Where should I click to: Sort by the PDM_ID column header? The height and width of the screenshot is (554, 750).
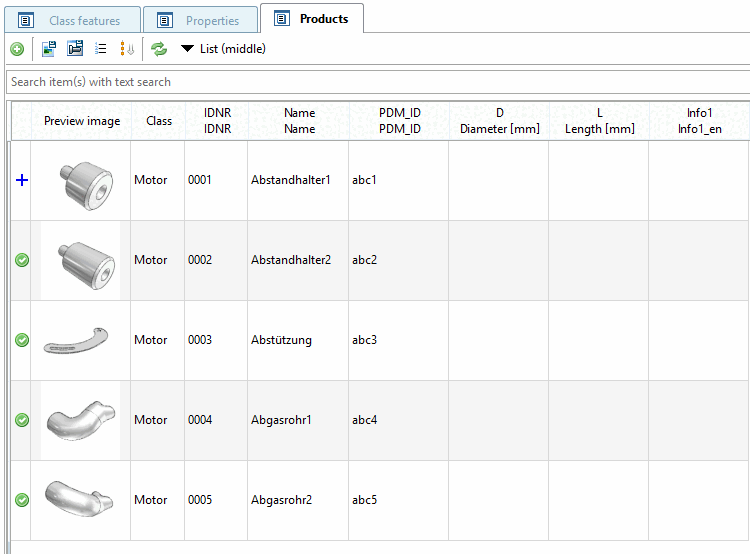pyautogui.click(x=399, y=121)
